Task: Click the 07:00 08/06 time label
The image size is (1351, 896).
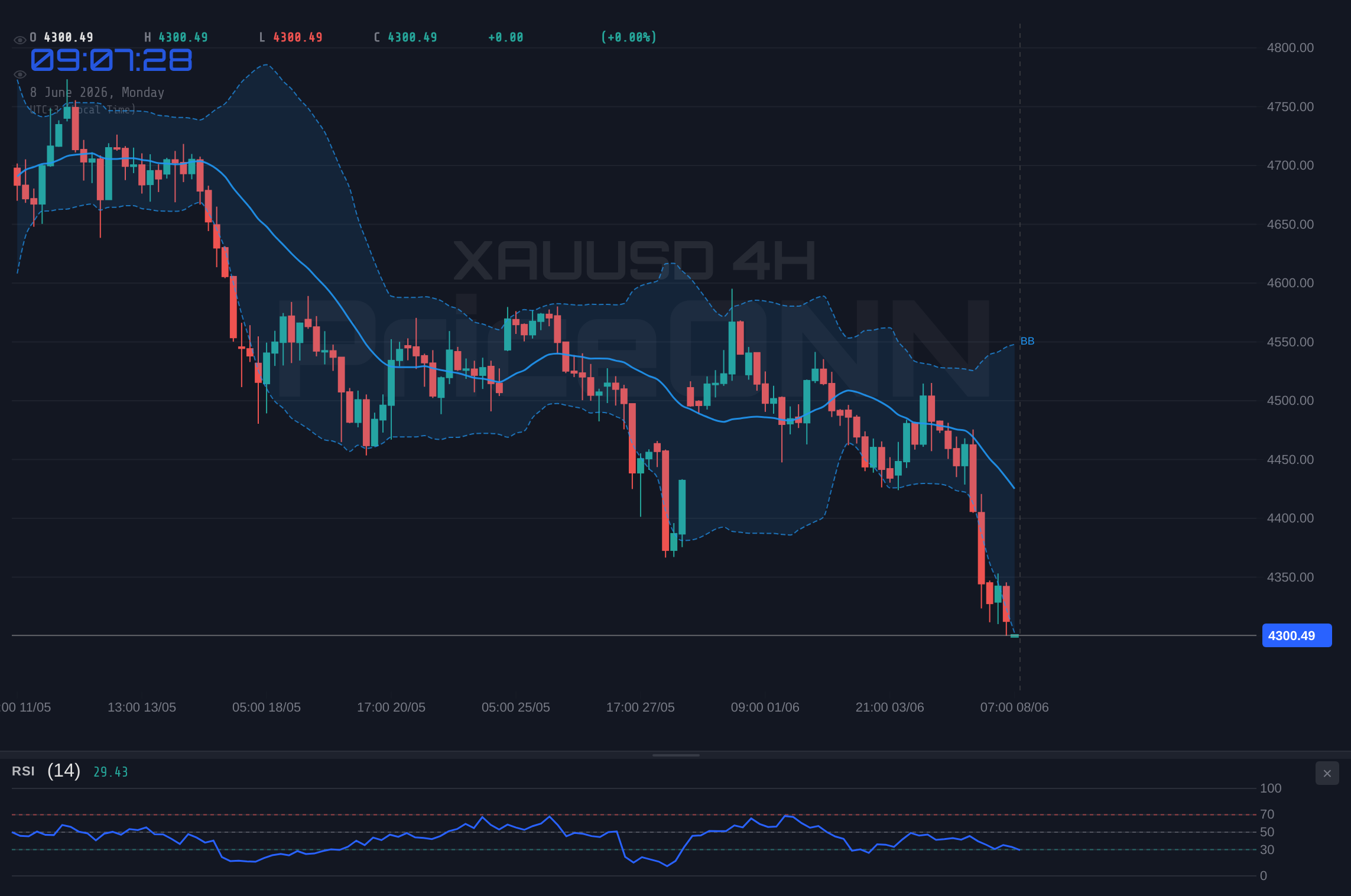Action: click(x=1015, y=707)
